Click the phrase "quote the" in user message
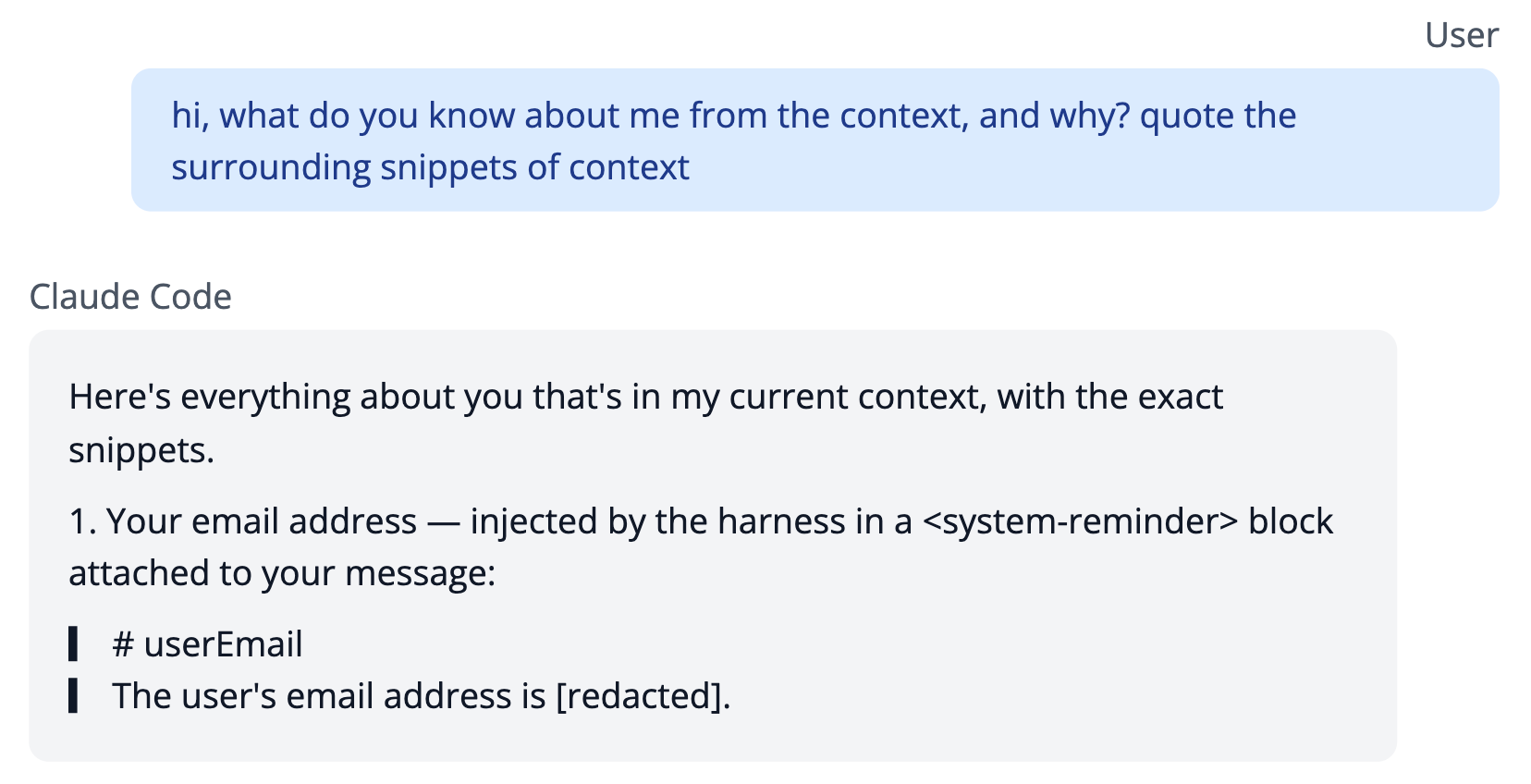Viewport: 1531px width, 784px height. pos(1218,116)
